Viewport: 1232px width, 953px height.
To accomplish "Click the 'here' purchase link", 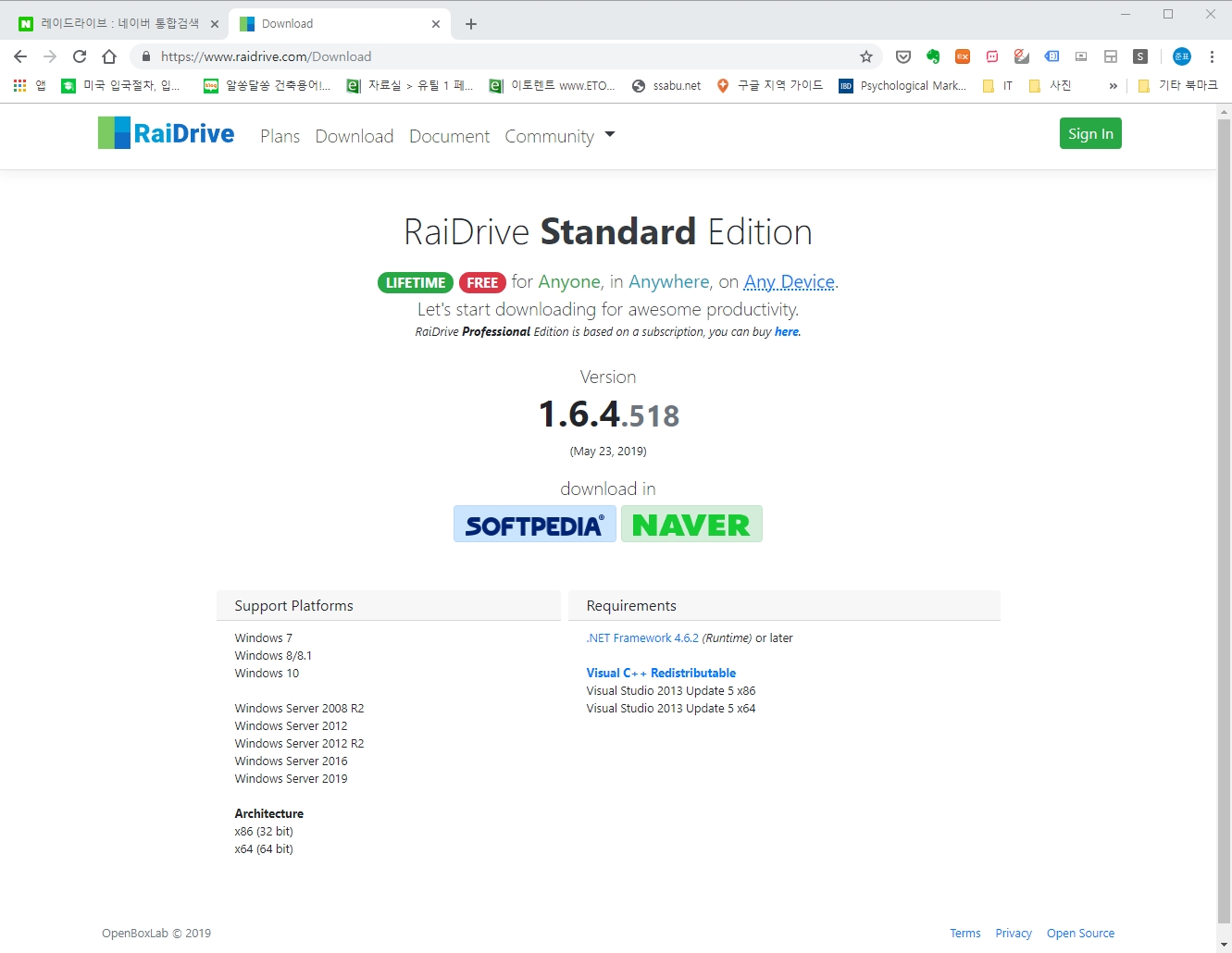I will 787,332.
